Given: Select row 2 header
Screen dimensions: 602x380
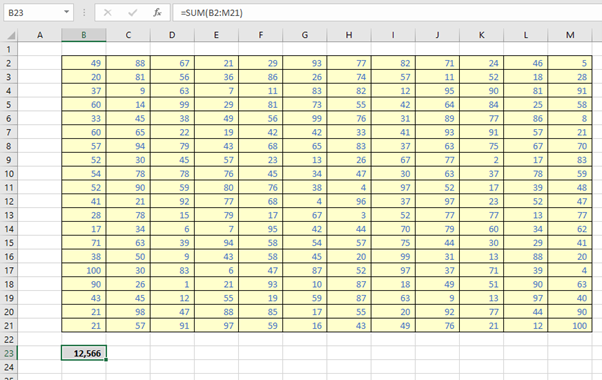Looking at the screenshot, I should tap(9, 63).
